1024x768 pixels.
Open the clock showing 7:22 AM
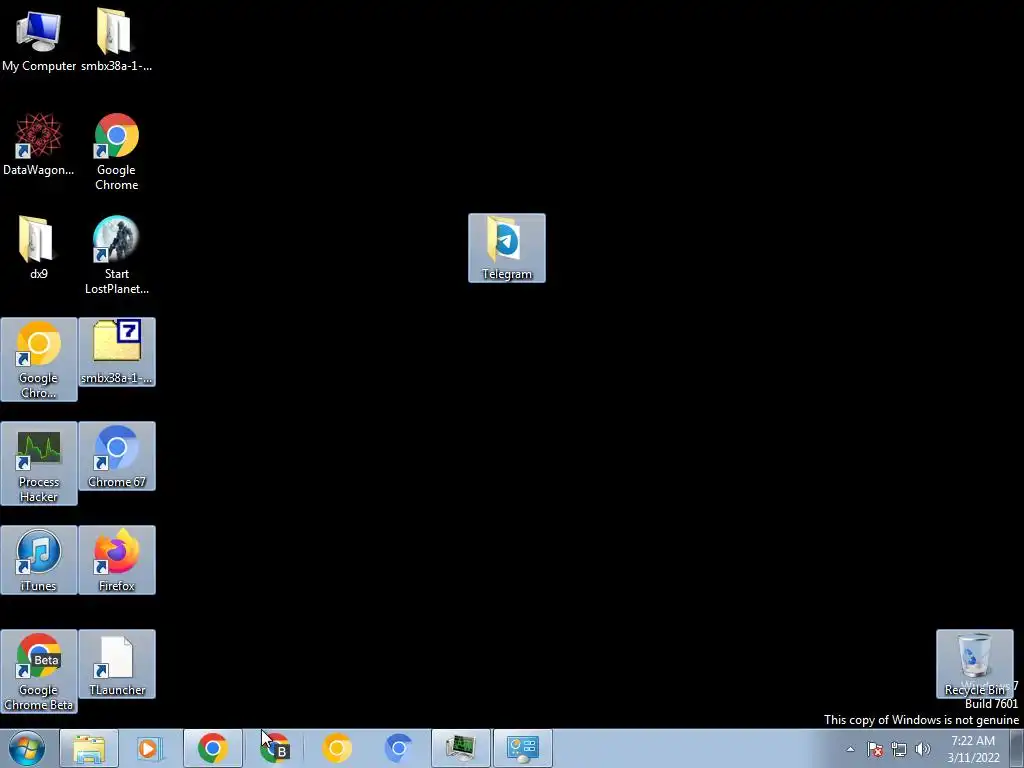(973, 749)
